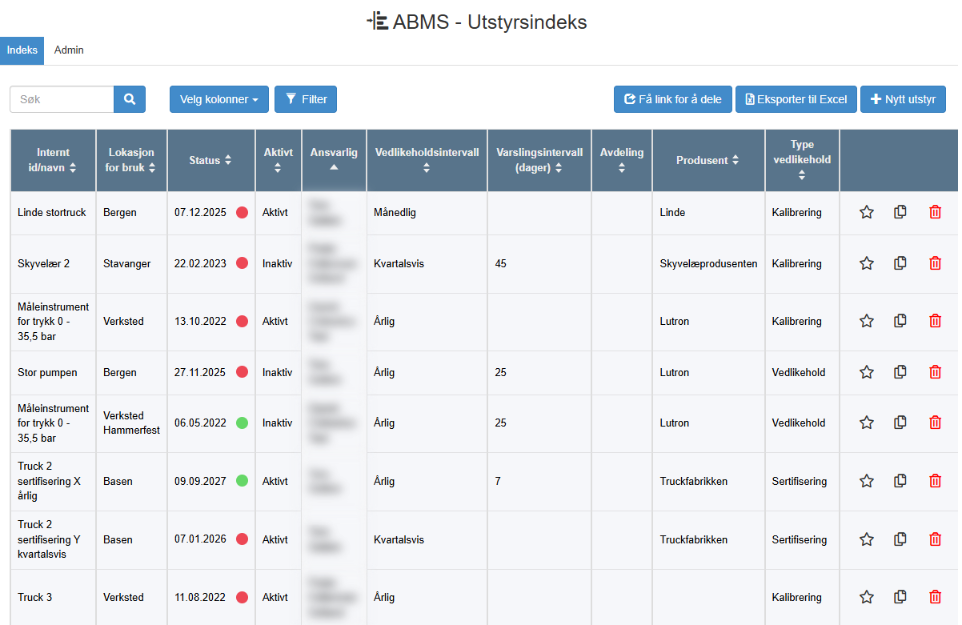
Task: Delete the Linde stortruck row
Action: (935, 212)
